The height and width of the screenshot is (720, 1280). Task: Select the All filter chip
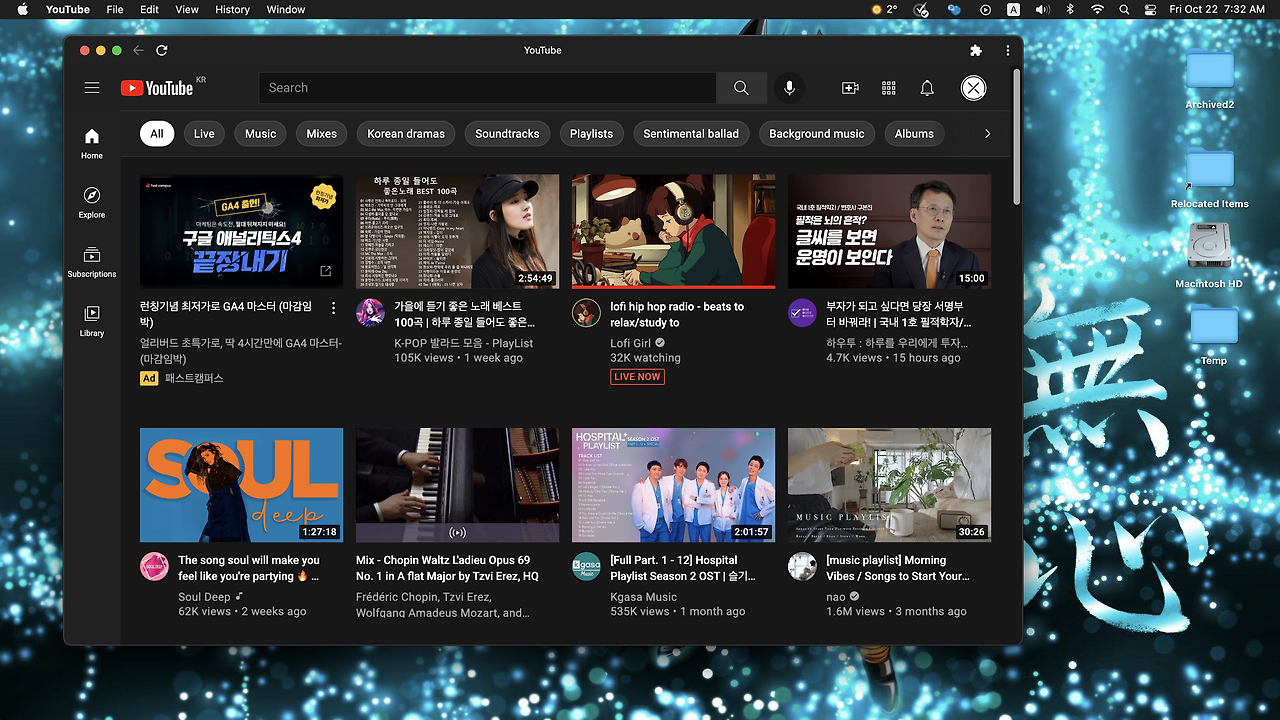point(157,134)
